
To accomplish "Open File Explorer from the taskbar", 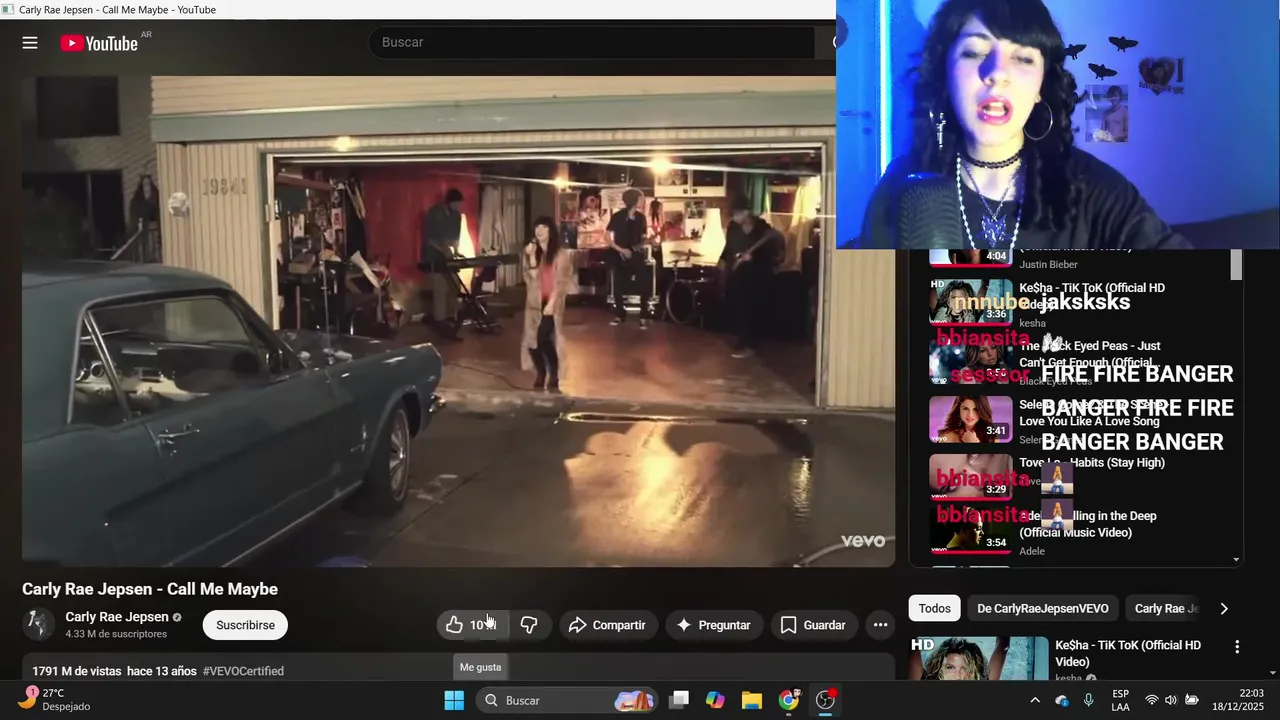I will coord(752,700).
